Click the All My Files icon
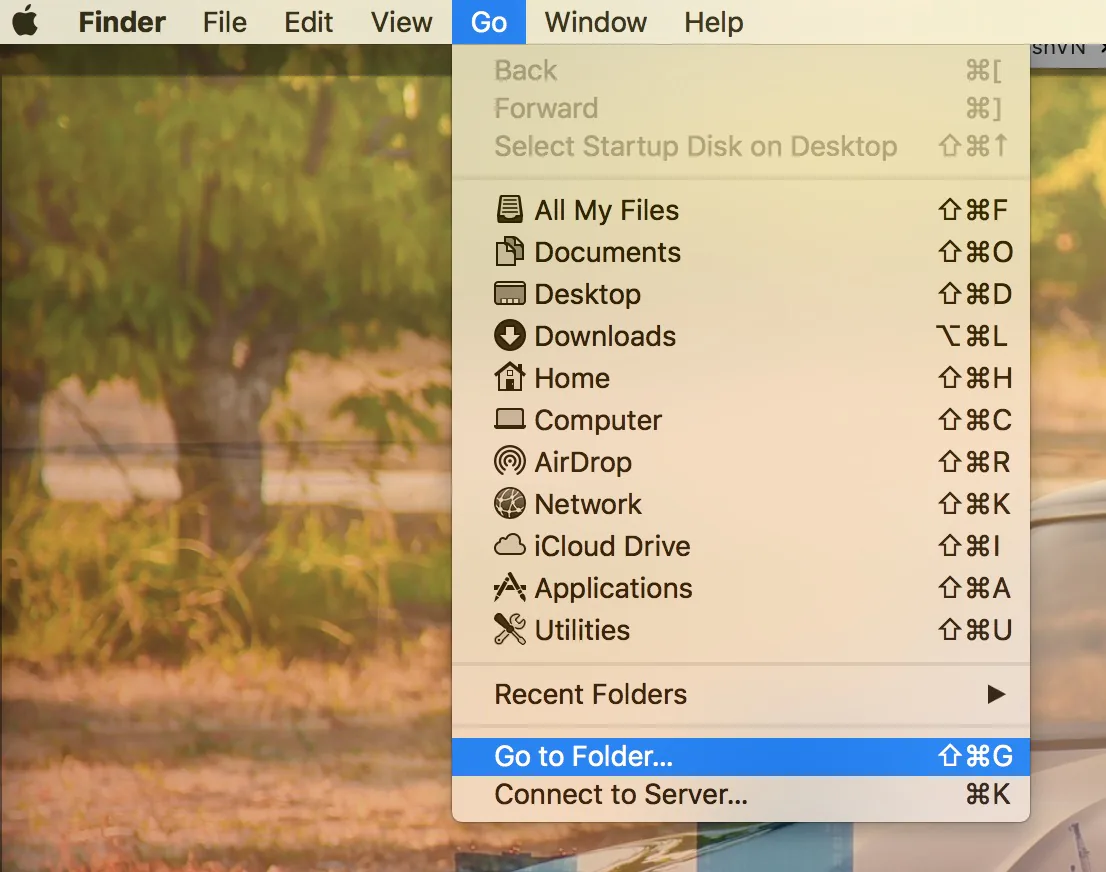The height and width of the screenshot is (872, 1106). click(509, 210)
